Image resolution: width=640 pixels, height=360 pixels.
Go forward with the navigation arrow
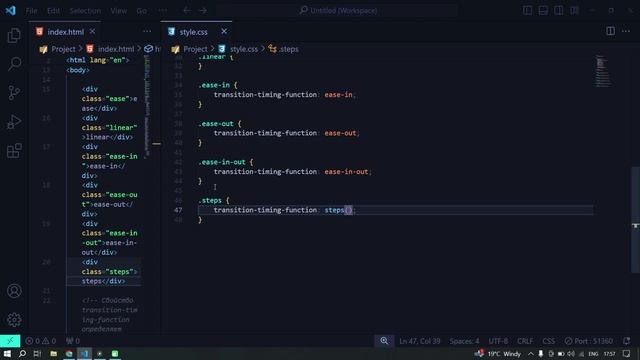tap(203, 11)
